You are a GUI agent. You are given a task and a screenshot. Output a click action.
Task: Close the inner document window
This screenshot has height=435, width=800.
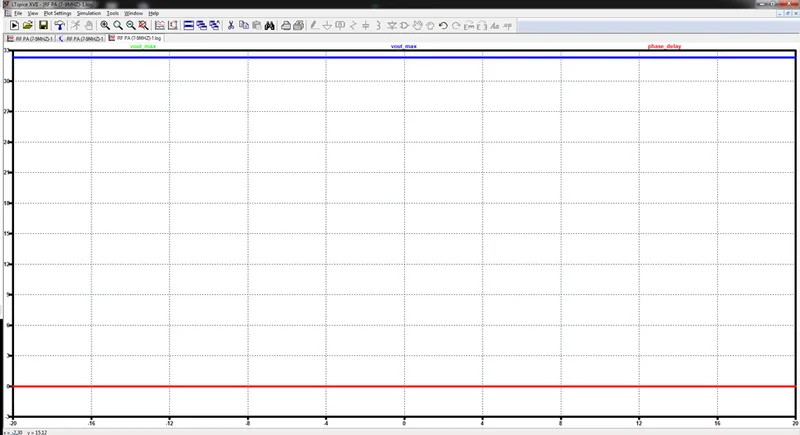click(x=795, y=13)
